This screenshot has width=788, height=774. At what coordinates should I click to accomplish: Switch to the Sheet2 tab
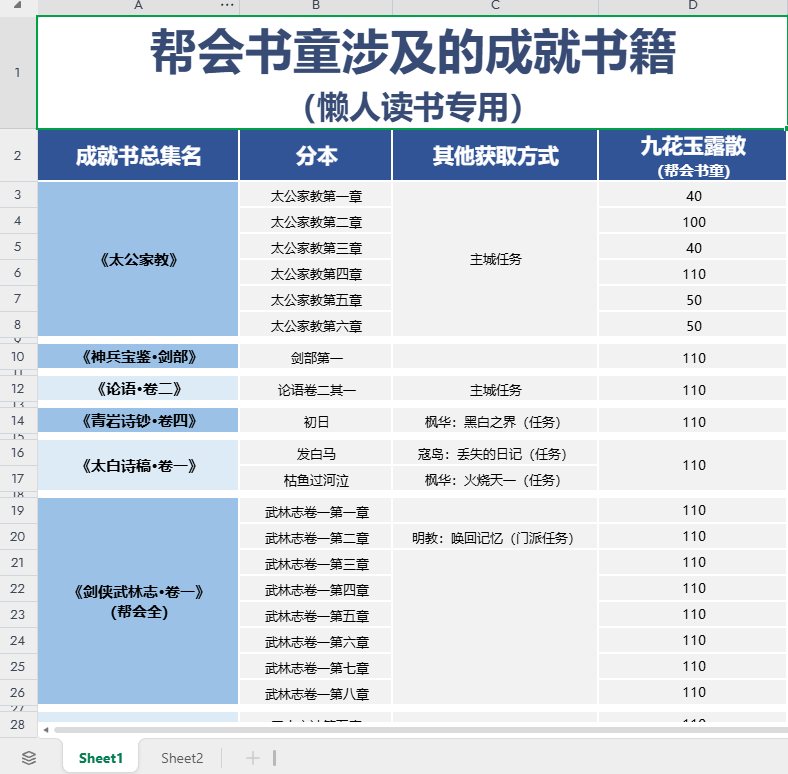point(182,758)
